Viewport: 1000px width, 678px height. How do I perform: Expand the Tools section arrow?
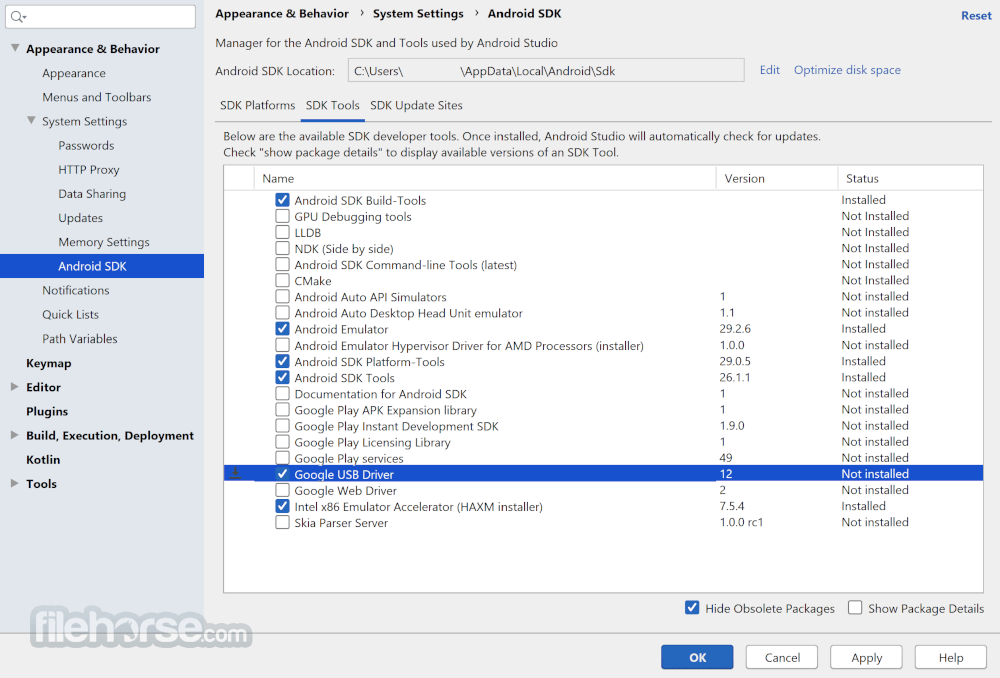pos(15,483)
